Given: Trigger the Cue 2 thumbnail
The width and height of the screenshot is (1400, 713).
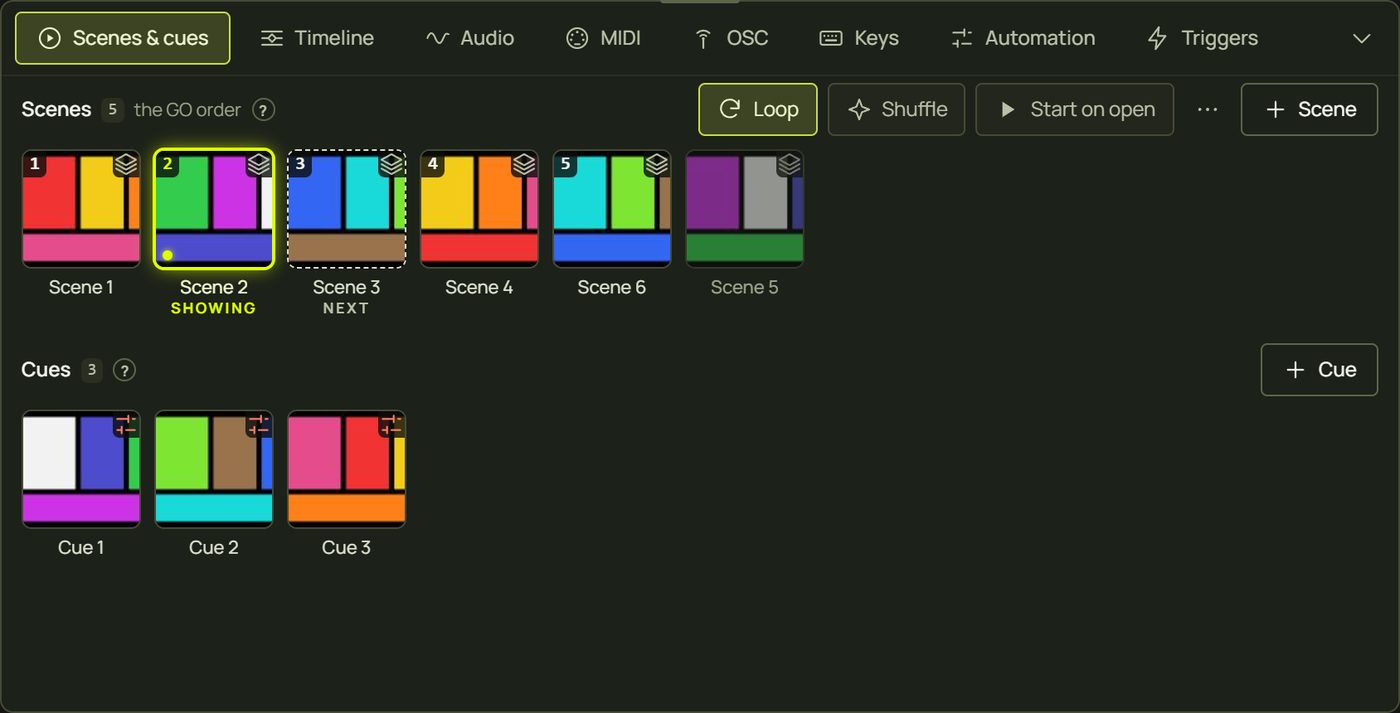Looking at the screenshot, I should pos(214,469).
